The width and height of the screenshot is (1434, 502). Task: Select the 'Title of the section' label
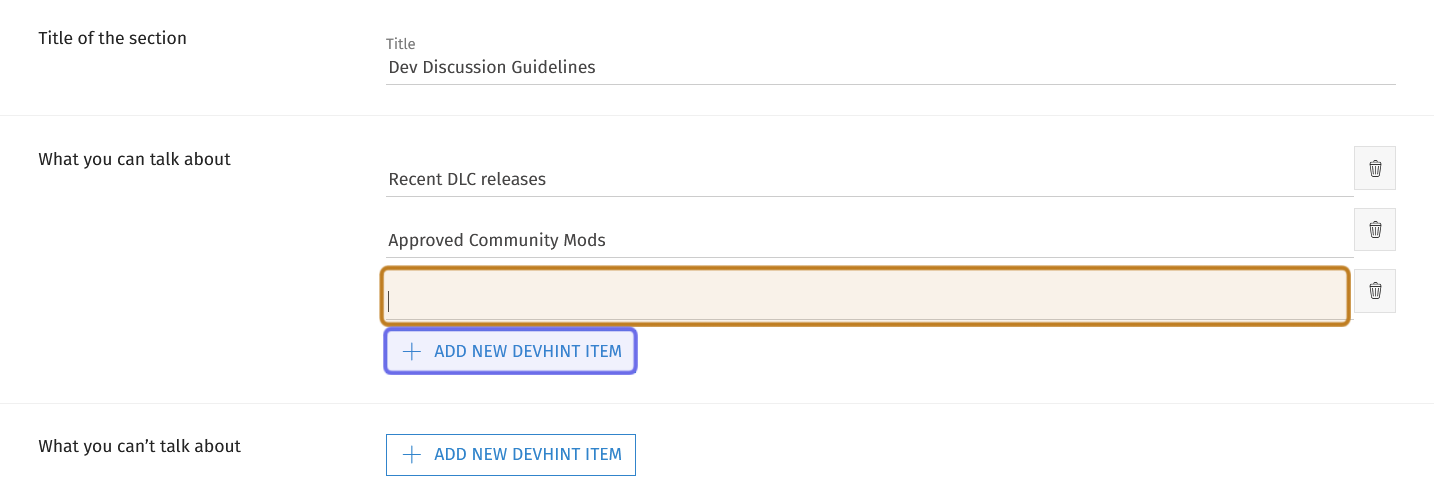tap(113, 39)
